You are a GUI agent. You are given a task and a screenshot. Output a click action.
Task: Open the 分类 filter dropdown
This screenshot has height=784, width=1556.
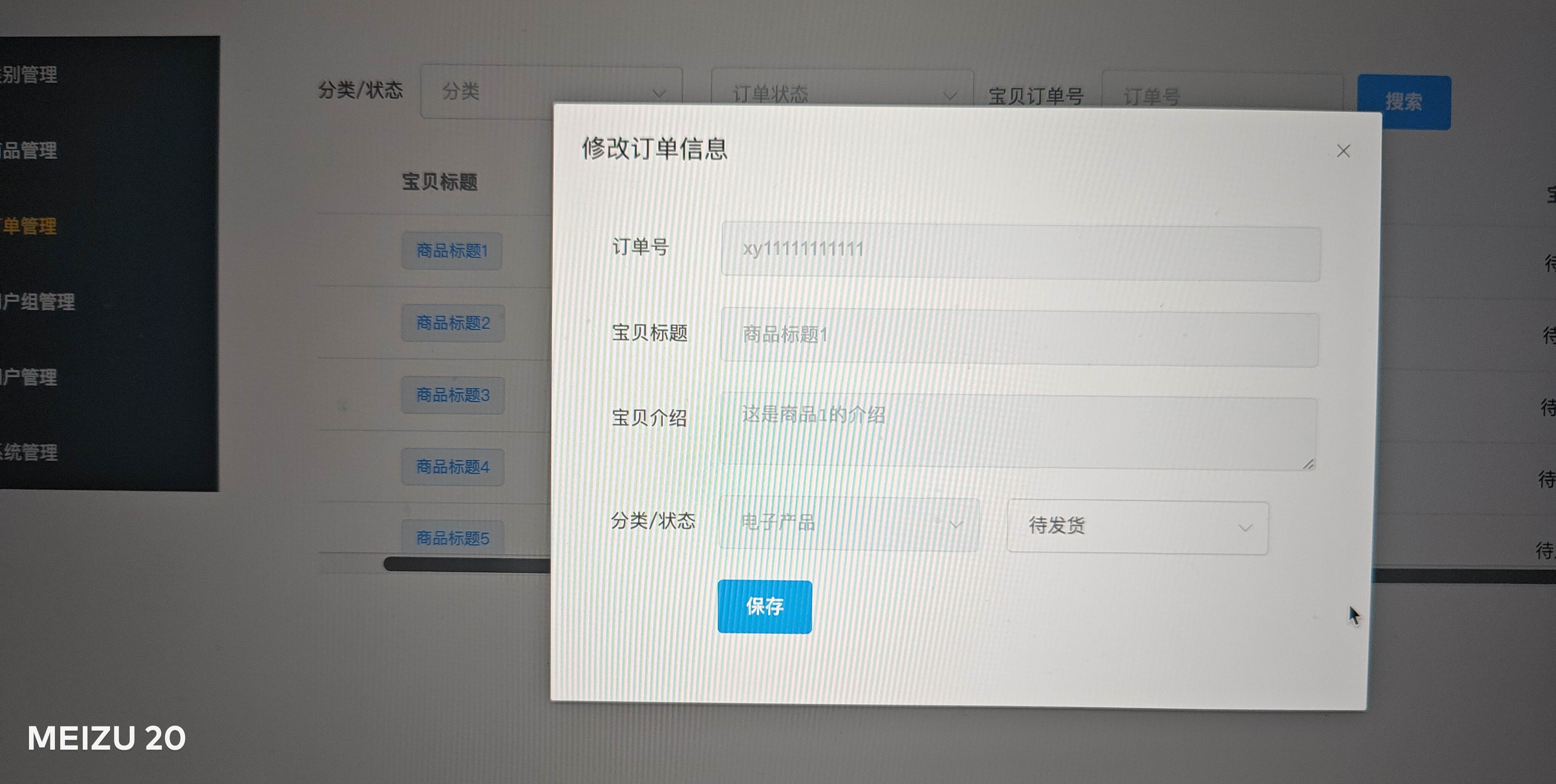(x=551, y=92)
